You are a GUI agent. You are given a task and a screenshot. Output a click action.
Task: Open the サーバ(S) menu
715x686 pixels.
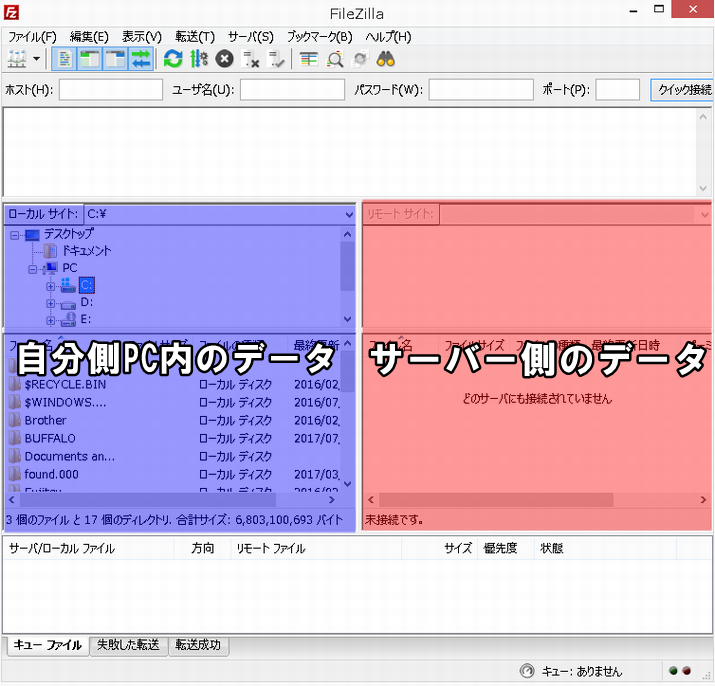tap(250, 37)
